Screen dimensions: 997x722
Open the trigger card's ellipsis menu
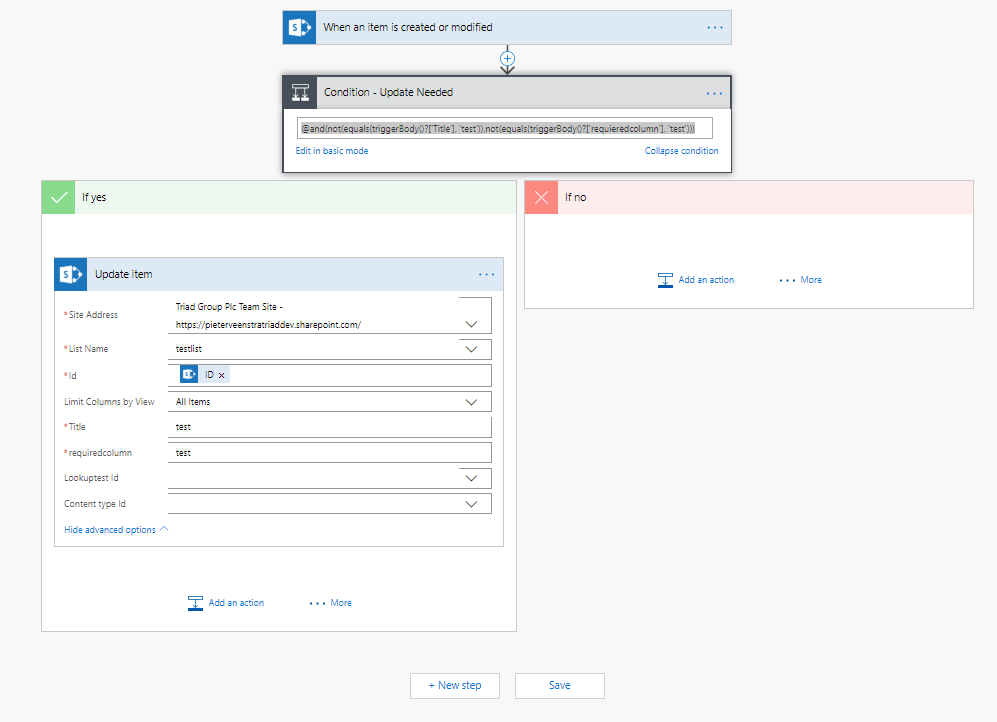click(715, 27)
